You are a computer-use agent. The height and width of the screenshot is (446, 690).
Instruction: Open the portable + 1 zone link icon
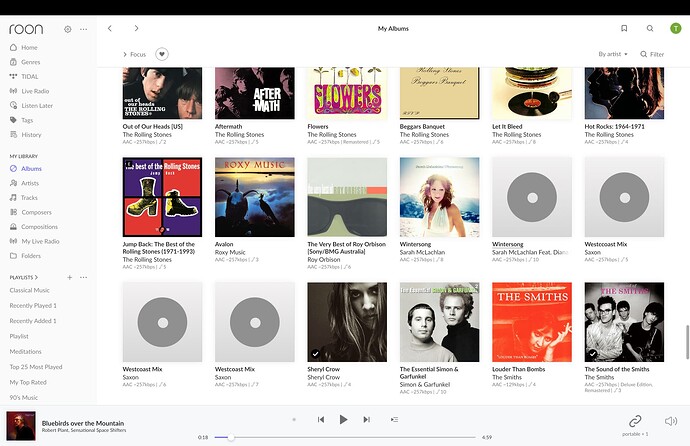(635, 421)
